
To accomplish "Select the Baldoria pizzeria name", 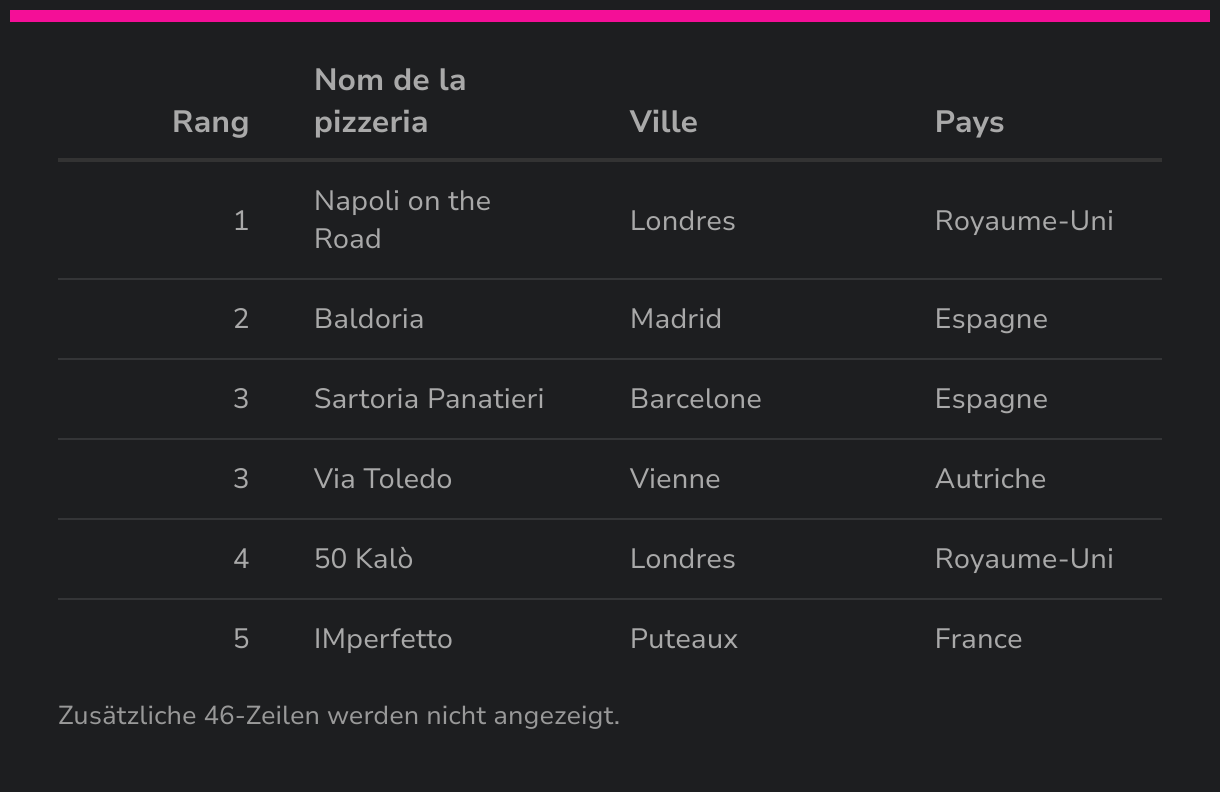I will (x=369, y=319).
